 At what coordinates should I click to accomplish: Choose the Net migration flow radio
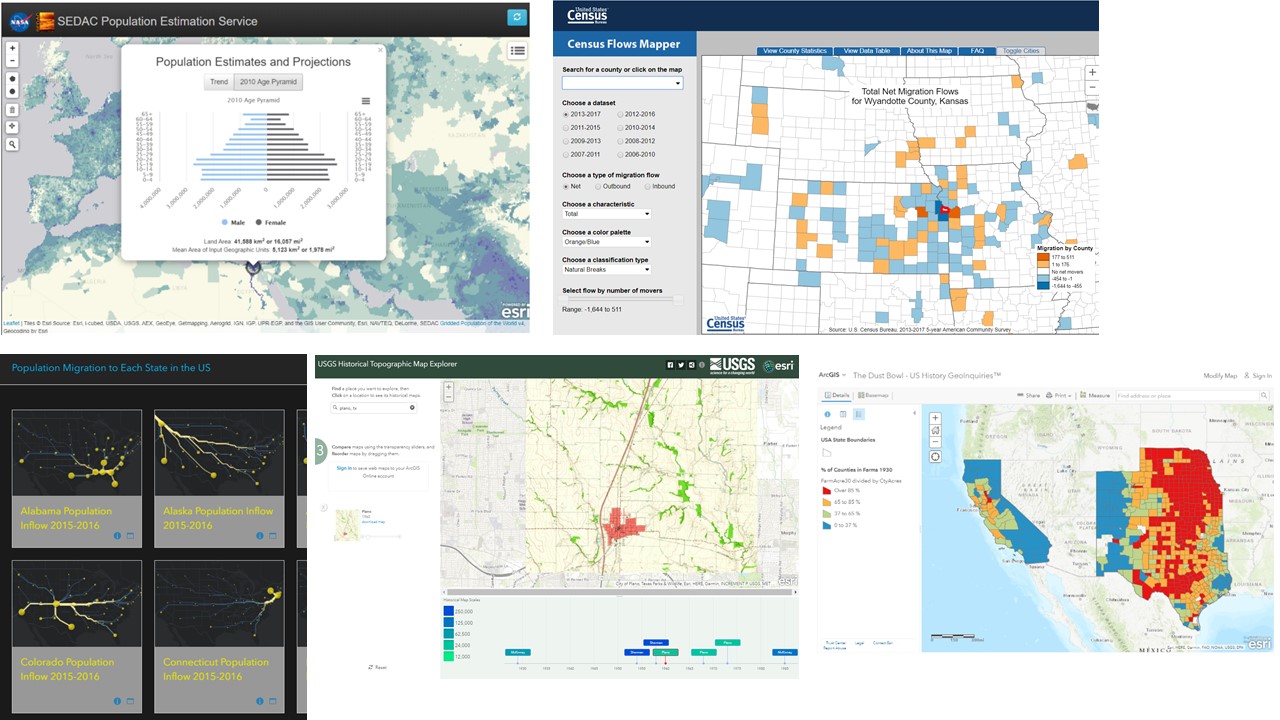point(566,187)
